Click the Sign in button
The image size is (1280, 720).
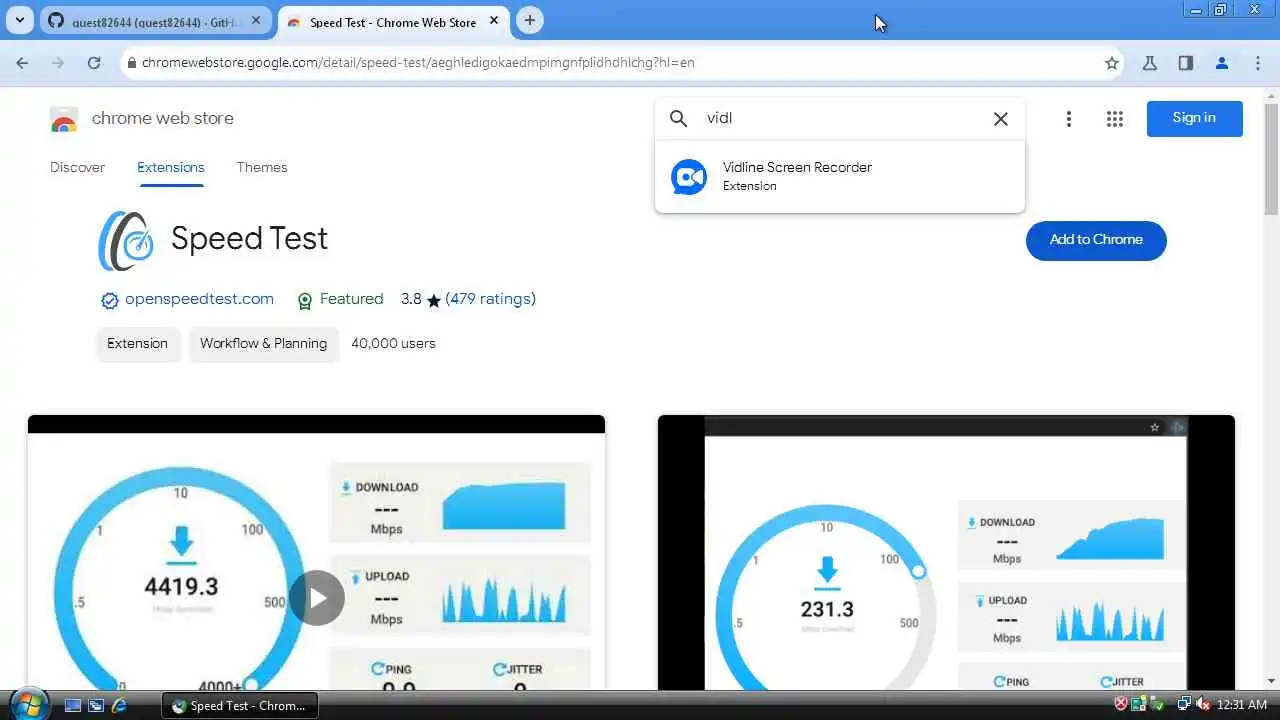coord(1195,118)
